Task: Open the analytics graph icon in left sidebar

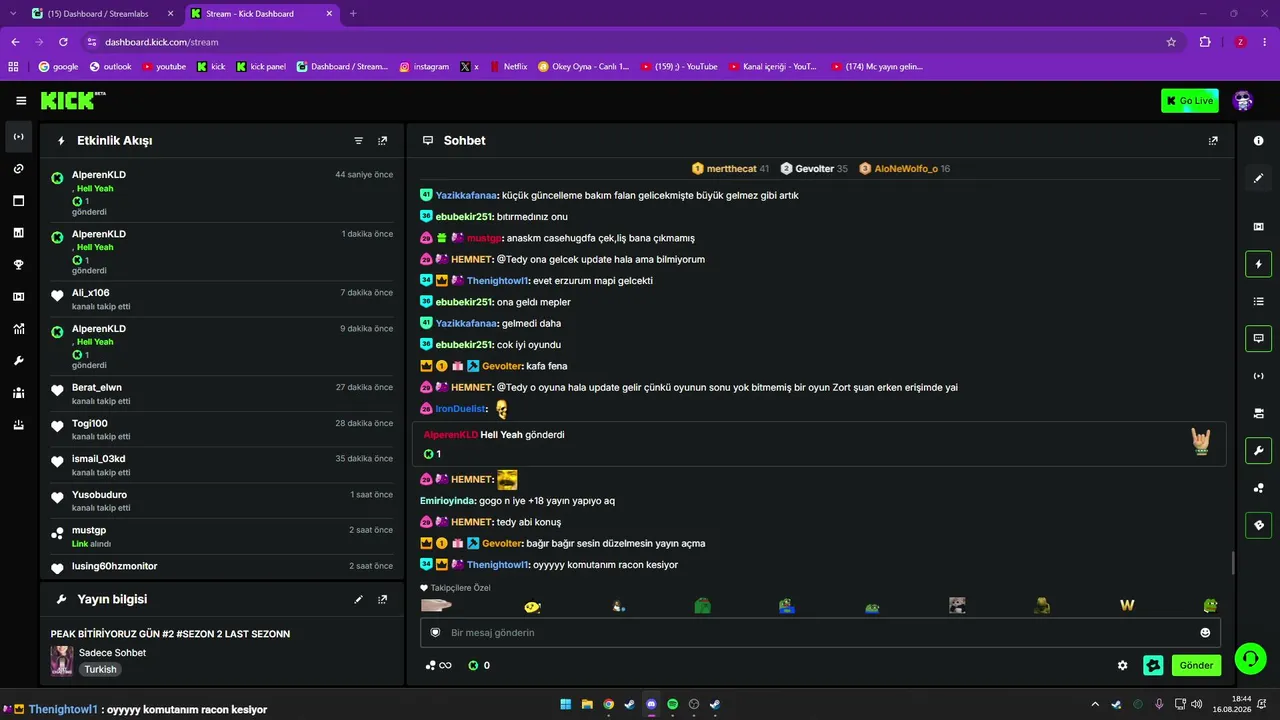Action: 18,329
